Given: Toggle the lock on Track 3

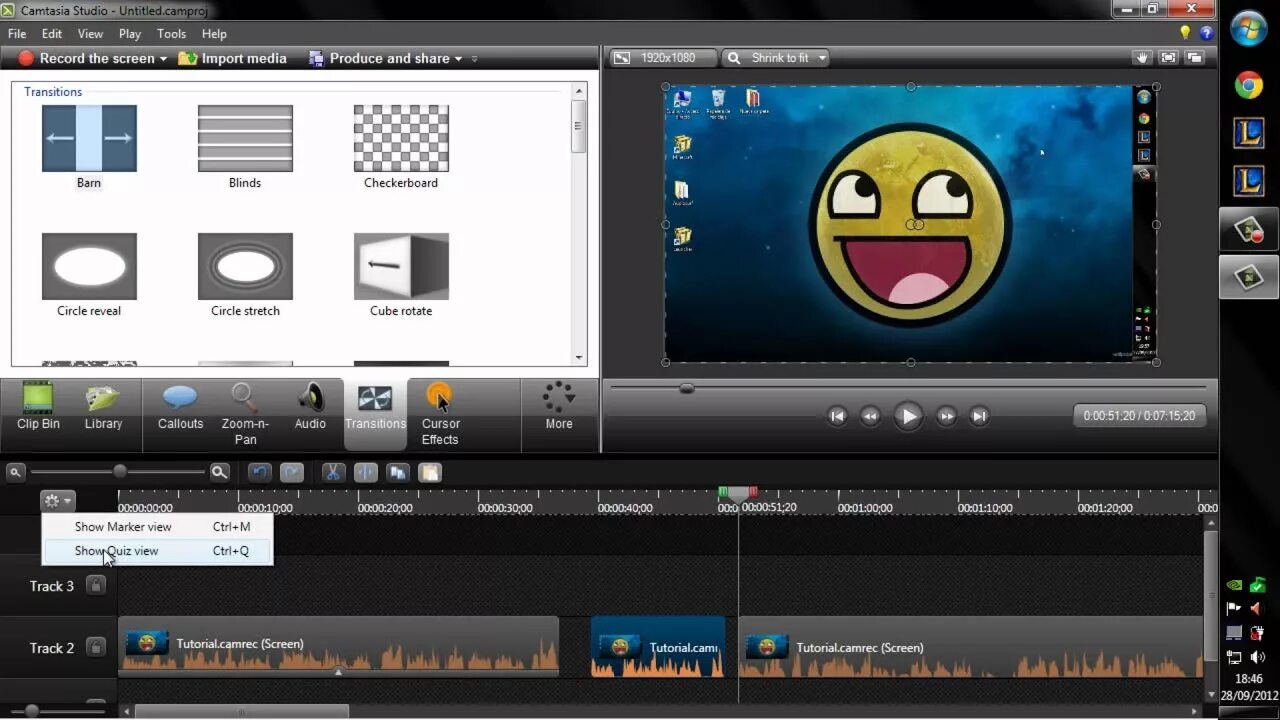Looking at the screenshot, I should [96, 585].
